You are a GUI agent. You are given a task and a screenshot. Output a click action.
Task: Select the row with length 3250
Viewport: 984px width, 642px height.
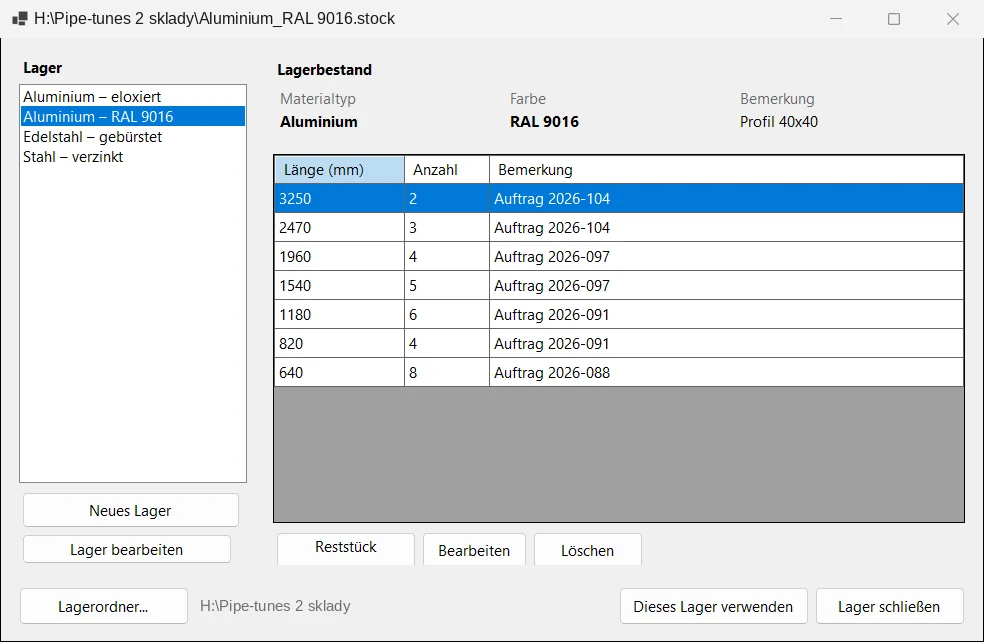(x=619, y=198)
